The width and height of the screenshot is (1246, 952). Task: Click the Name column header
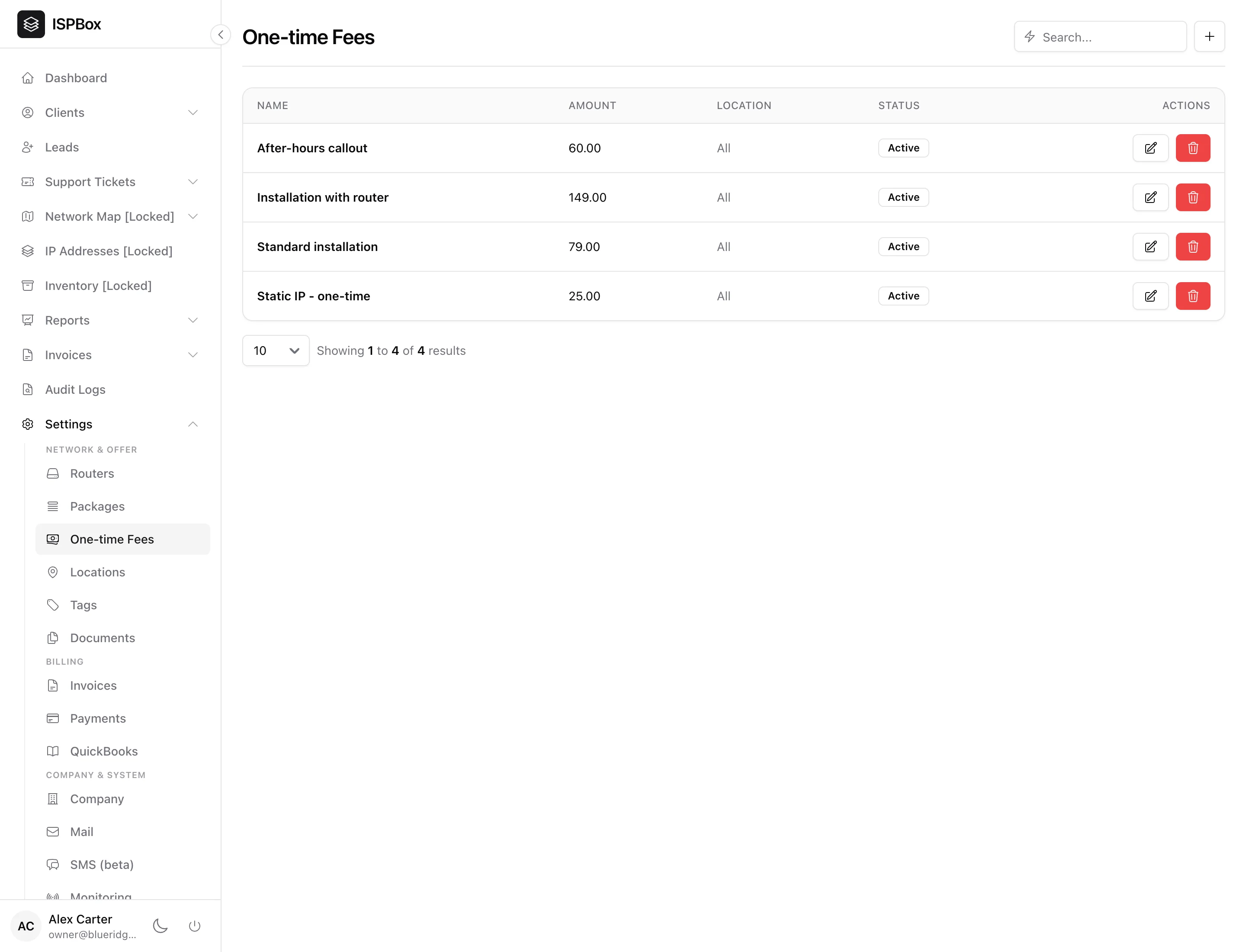click(273, 106)
